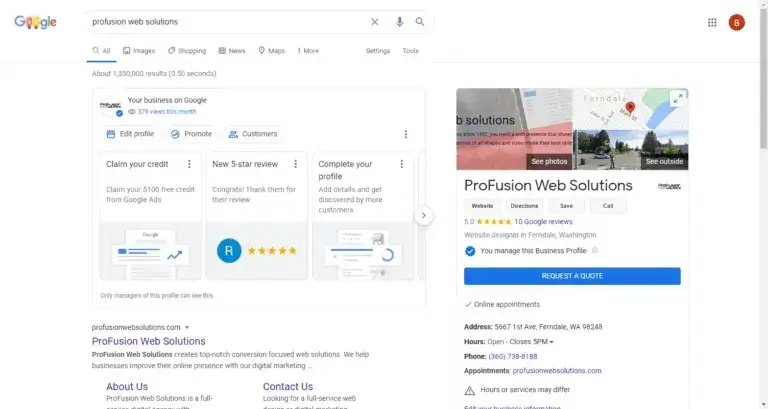Viewport: 768px width, 409px height.
Task: Open the 10 Google reviews link
Action: pos(543,221)
